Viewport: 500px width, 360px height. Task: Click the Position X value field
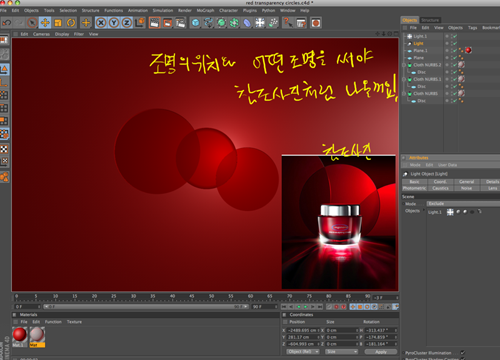303,330
